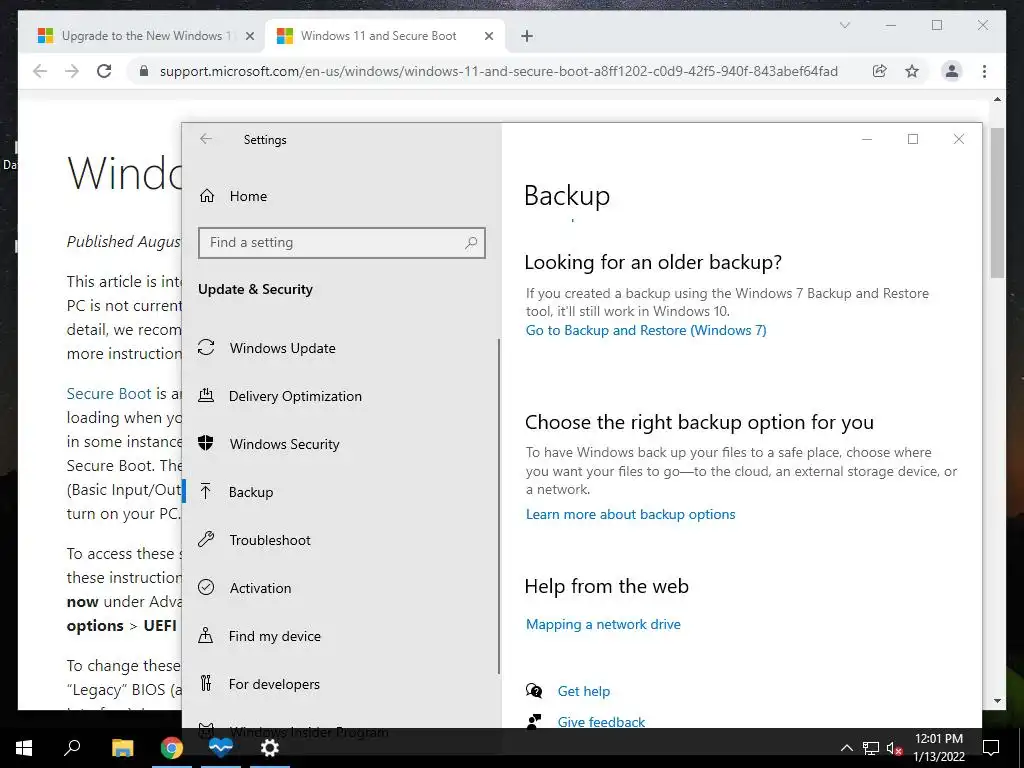Open Chrome profile avatar
The width and height of the screenshot is (1024, 768).
[x=952, y=71]
